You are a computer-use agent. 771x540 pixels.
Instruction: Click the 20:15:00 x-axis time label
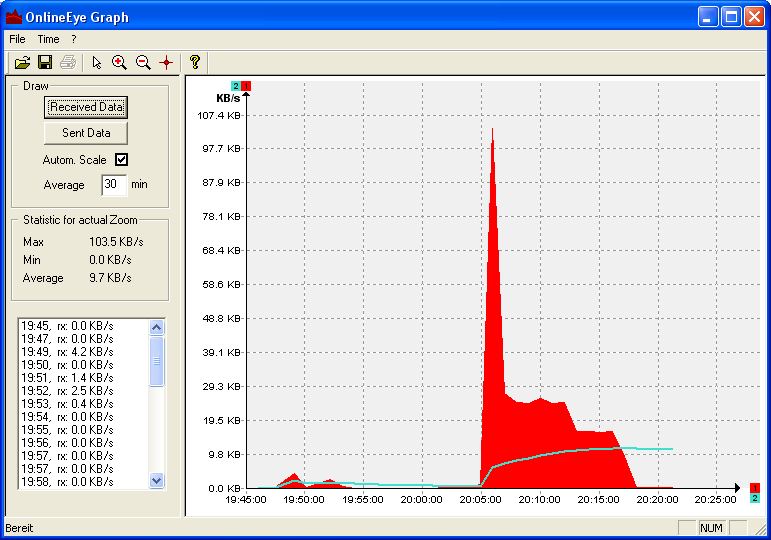pos(598,500)
